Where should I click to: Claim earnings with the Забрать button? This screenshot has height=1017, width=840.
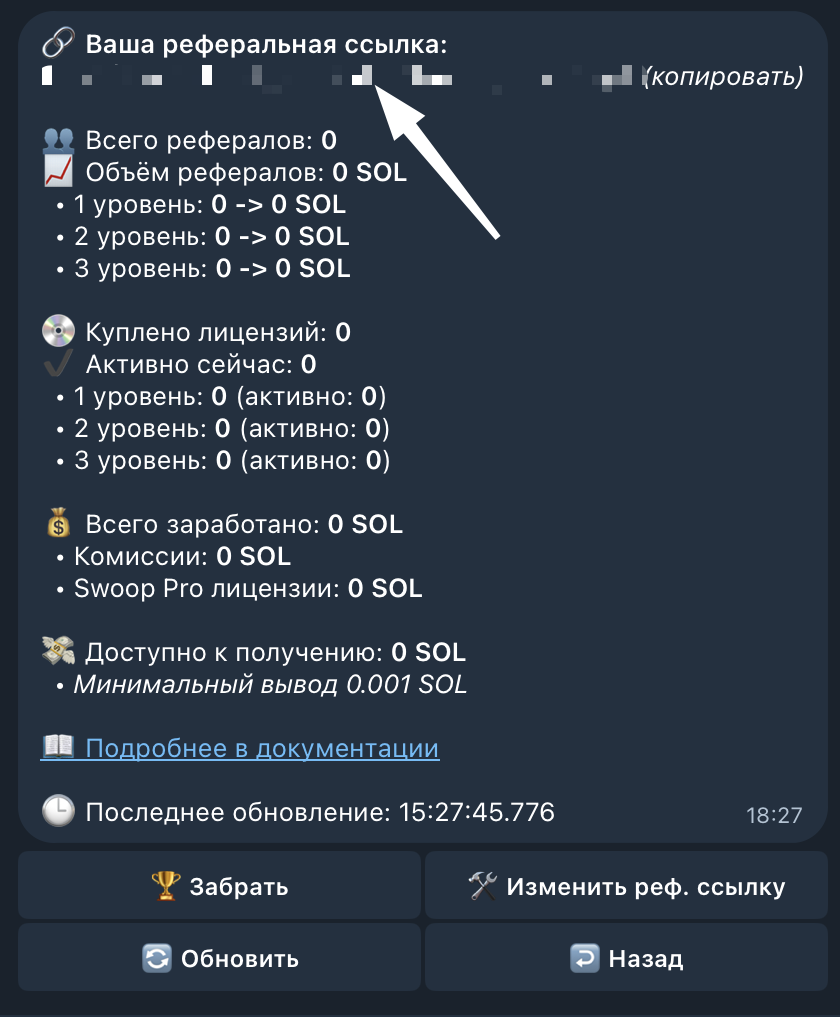tap(219, 885)
